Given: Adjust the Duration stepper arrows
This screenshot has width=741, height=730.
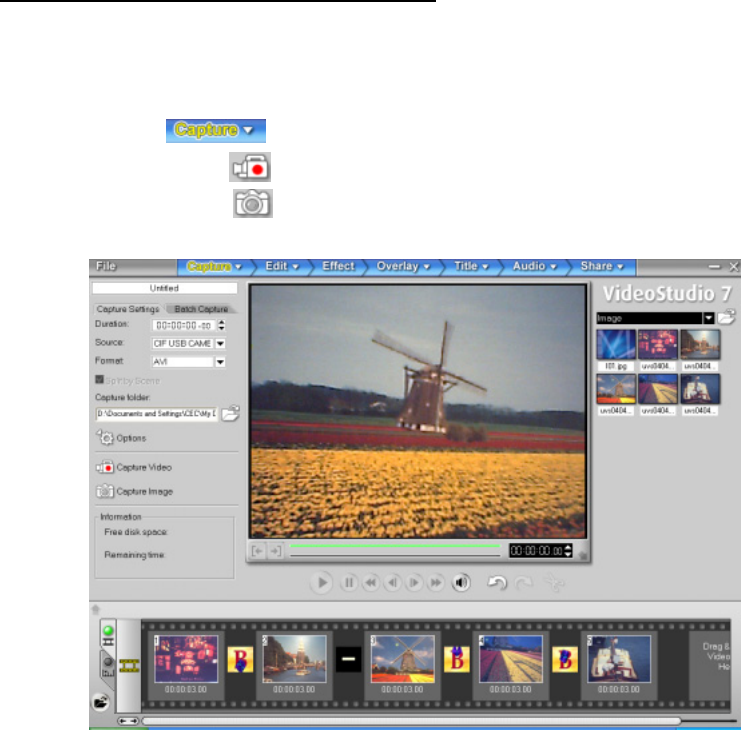Looking at the screenshot, I should click(221, 326).
